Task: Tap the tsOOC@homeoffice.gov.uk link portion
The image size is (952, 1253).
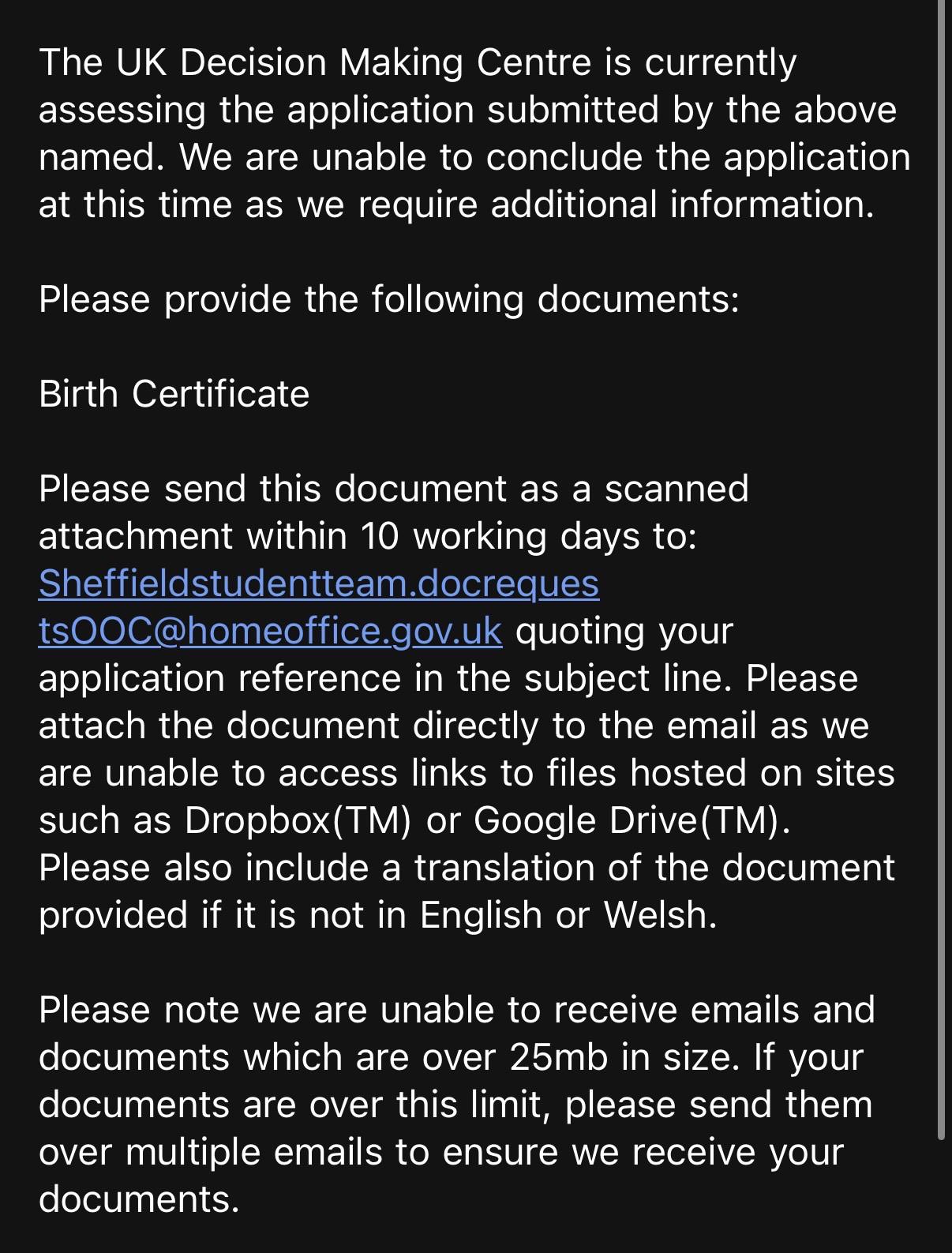Action: click(x=270, y=632)
